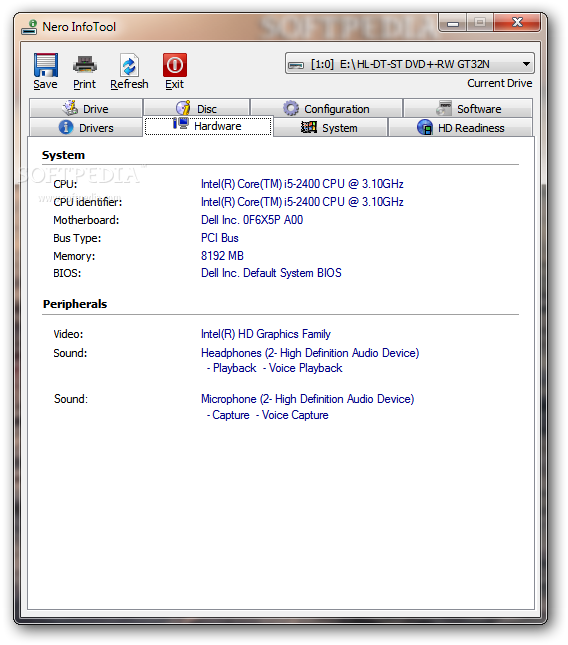This screenshot has width=568, height=645.
Task: Open the Configuration tab
Action: click(327, 109)
